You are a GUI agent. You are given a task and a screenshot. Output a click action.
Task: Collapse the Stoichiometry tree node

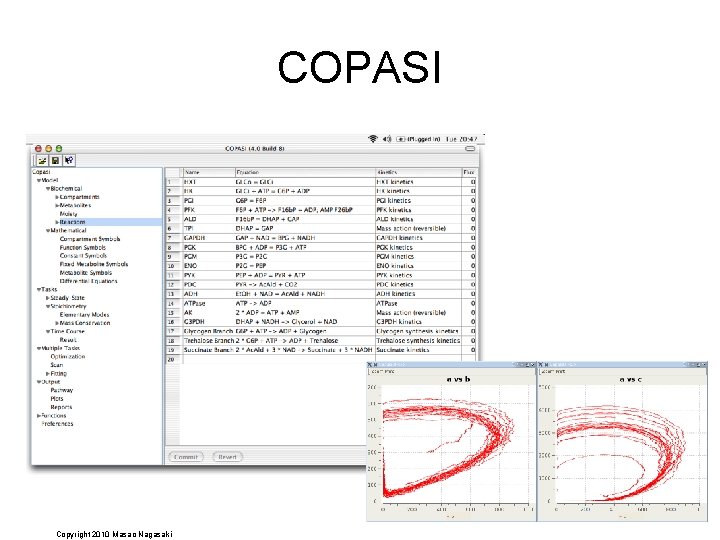(x=48, y=306)
